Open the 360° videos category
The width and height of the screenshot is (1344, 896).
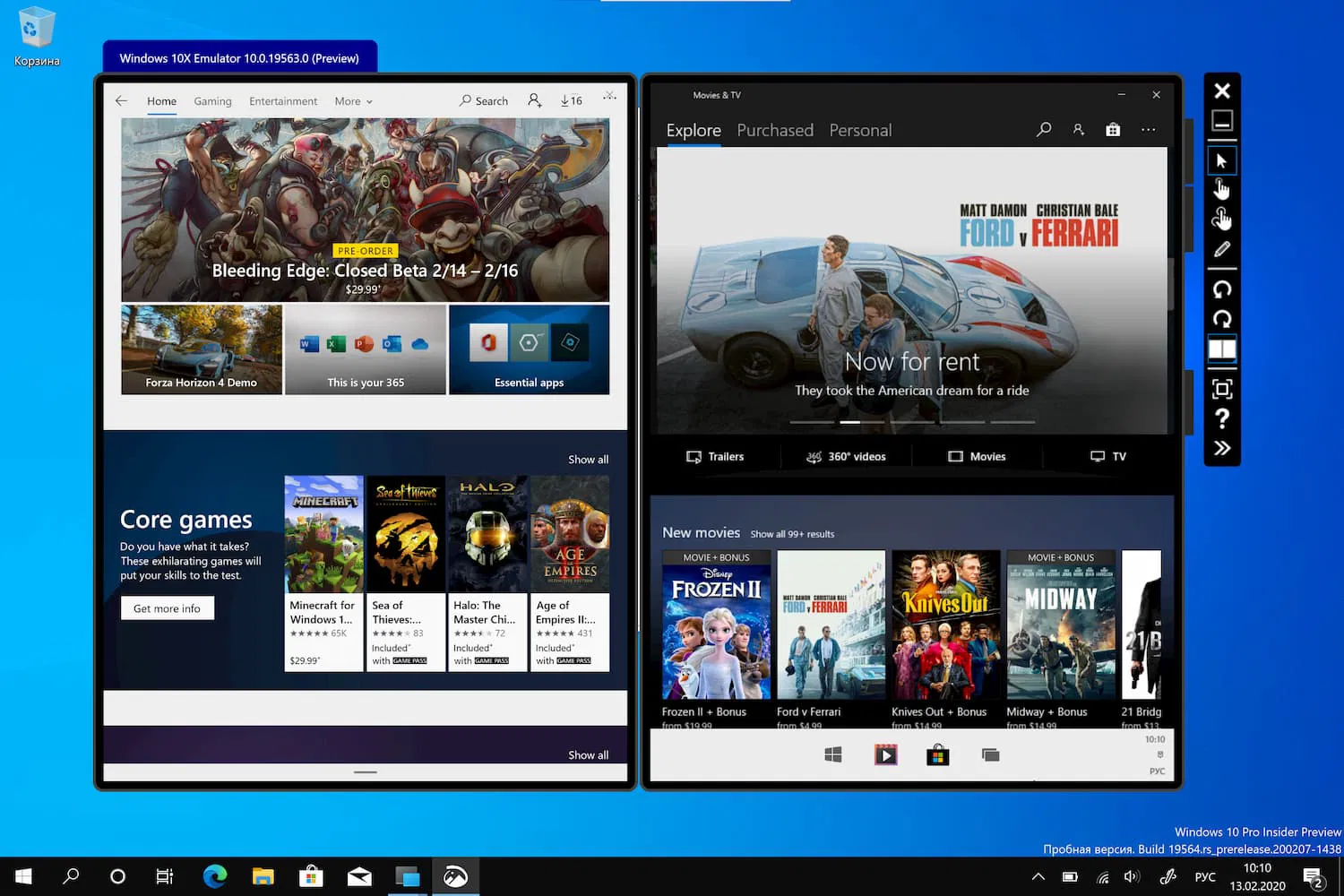[846, 457]
